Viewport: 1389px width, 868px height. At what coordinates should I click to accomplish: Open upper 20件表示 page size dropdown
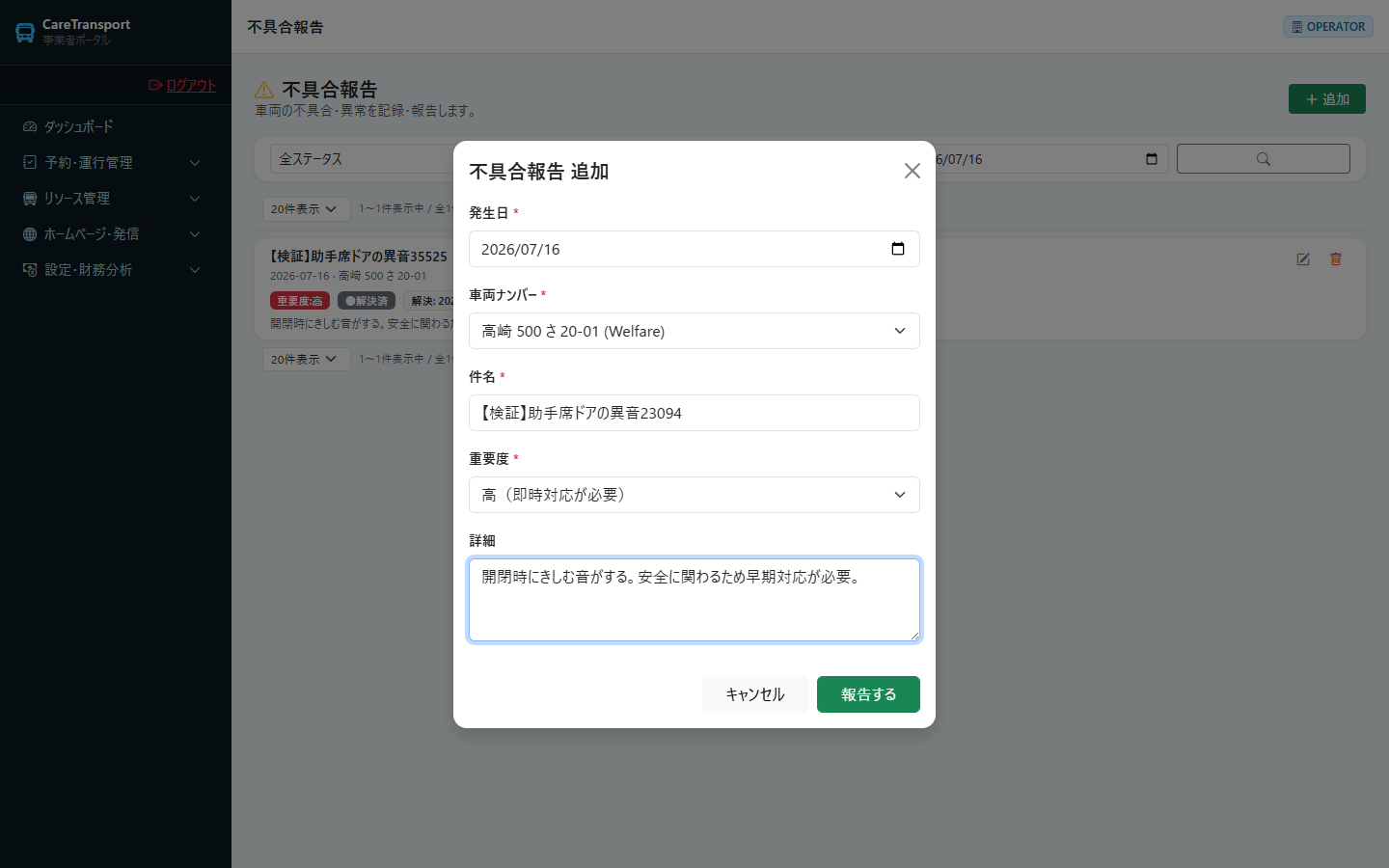(x=305, y=209)
